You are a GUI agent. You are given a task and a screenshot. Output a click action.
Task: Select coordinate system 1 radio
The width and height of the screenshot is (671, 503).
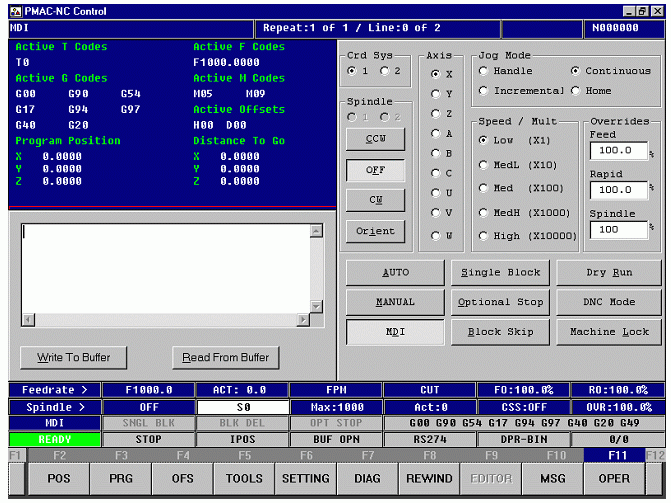click(352, 71)
